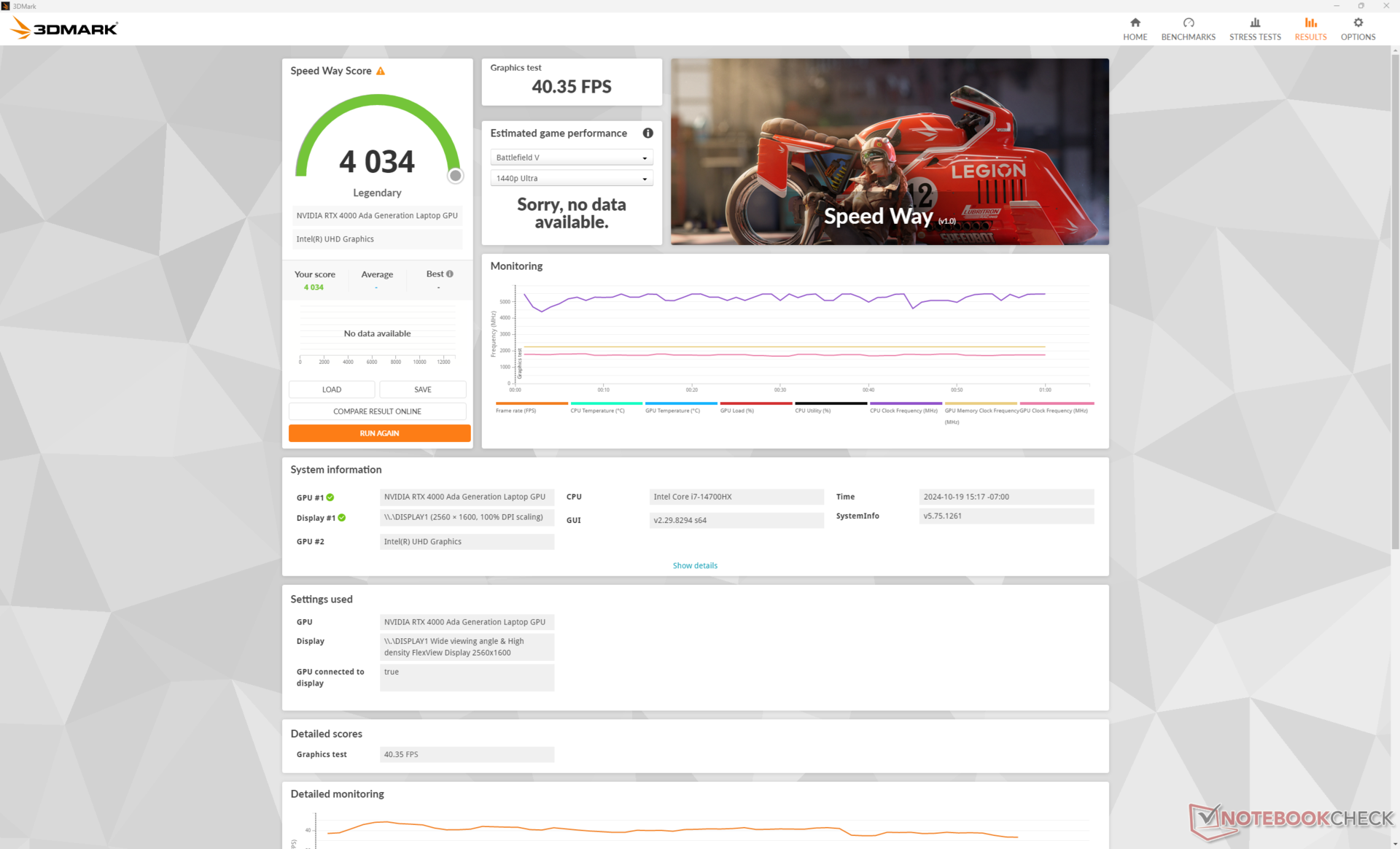Screen dimensions: 1400x849
Task: Open the Benchmarks gauge icon
Action: tap(1188, 23)
